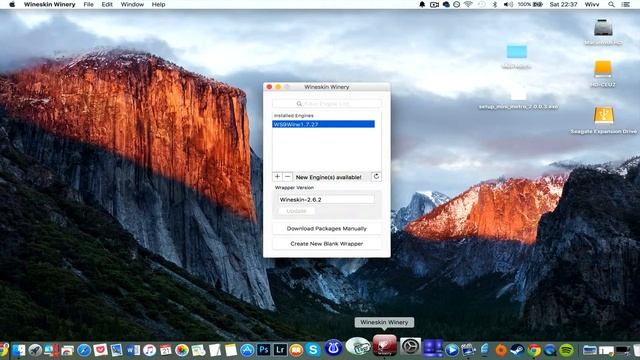
Task: Refresh the Wineskin Winery engine list
Action: click(x=376, y=176)
